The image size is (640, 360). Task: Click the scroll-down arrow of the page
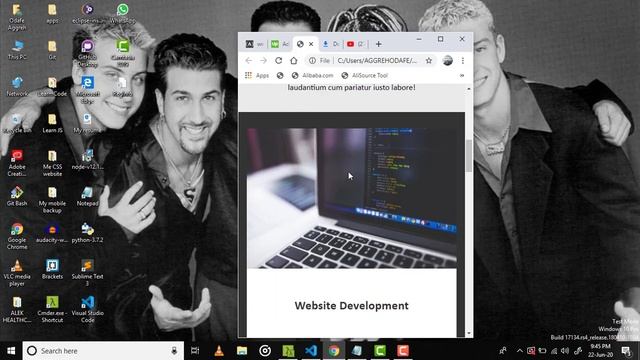click(x=469, y=333)
